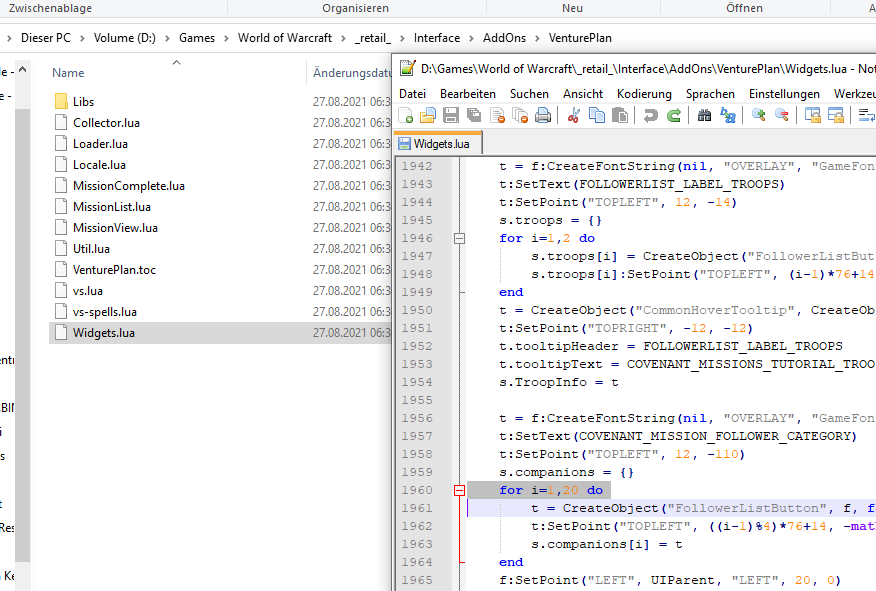
Task: Open the Kodierung menu
Action: (644, 93)
